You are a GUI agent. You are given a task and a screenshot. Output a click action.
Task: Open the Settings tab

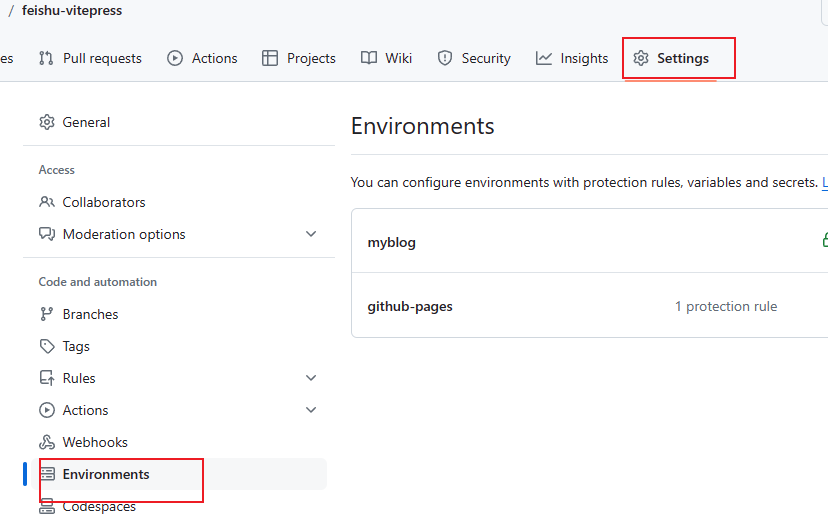click(671, 58)
